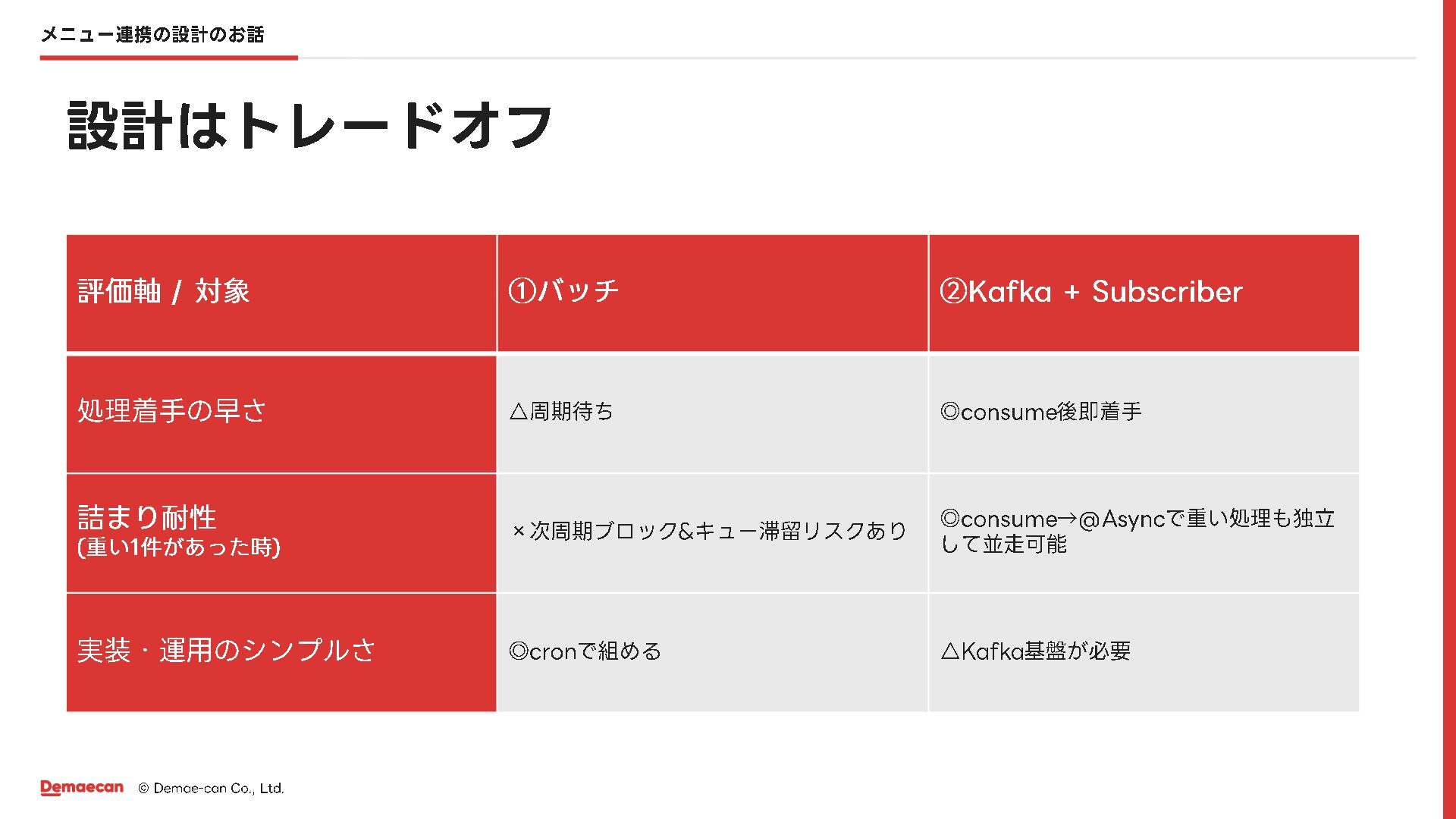Click the © Demae-can Co., Ltd. copyright text
The width and height of the screenshot is (1456, 819).
211,788
